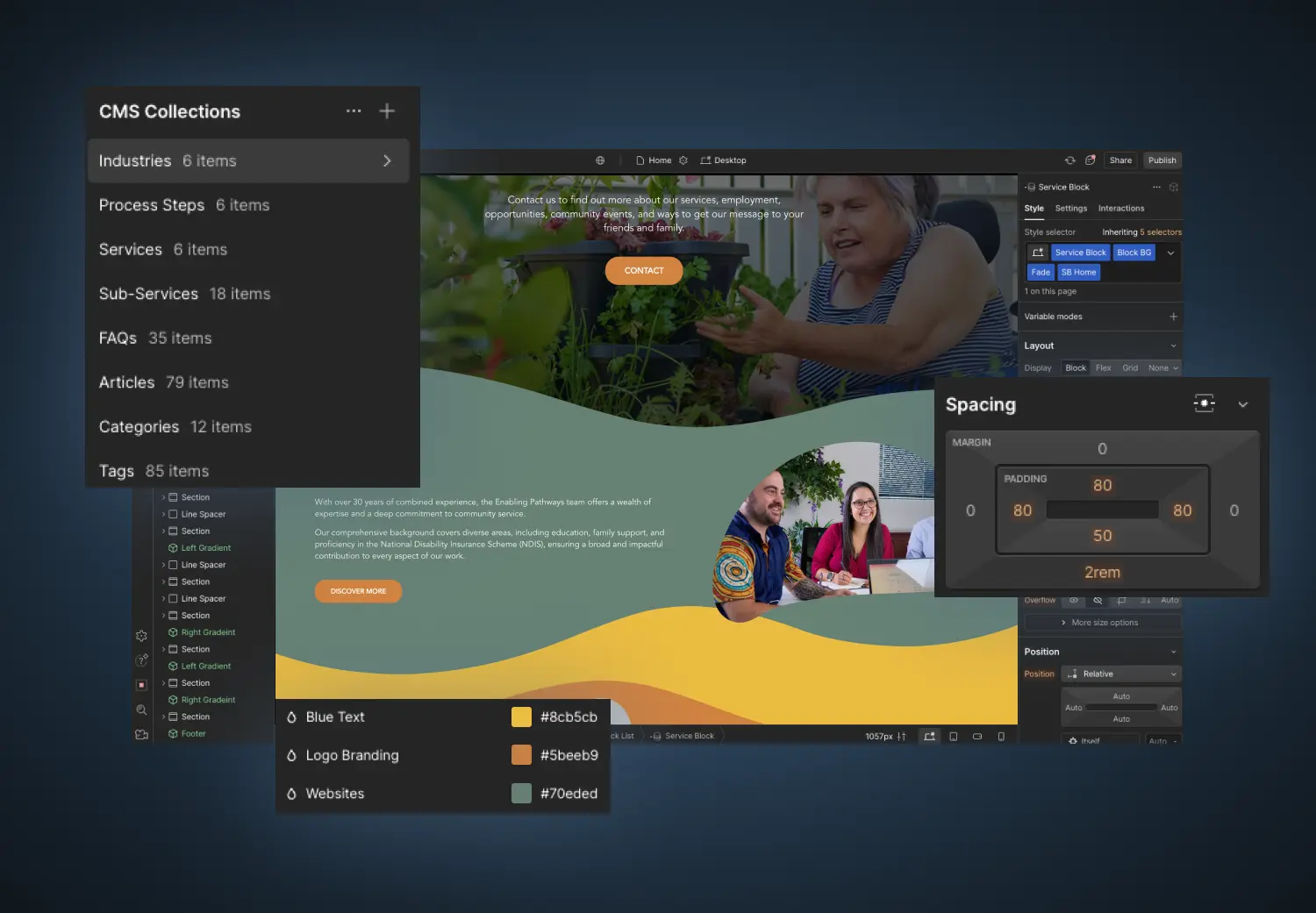Open CMS Collections more options menu
This screenshot has width=1316, height=913.
(354, 111)
